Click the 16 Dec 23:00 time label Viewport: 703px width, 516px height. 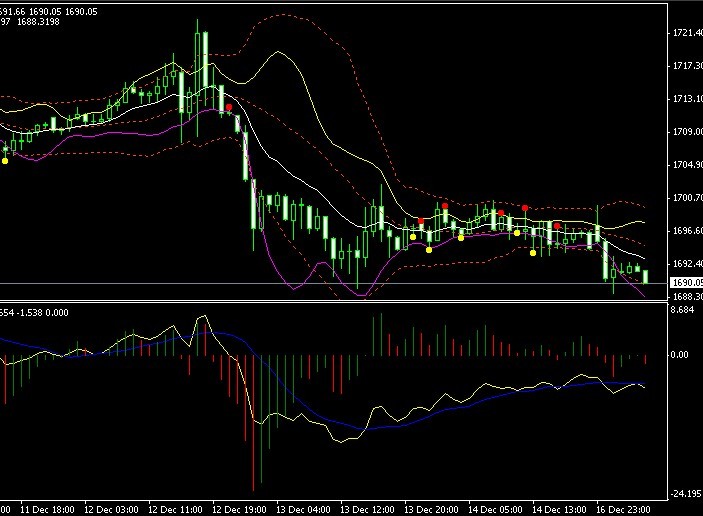623,510
